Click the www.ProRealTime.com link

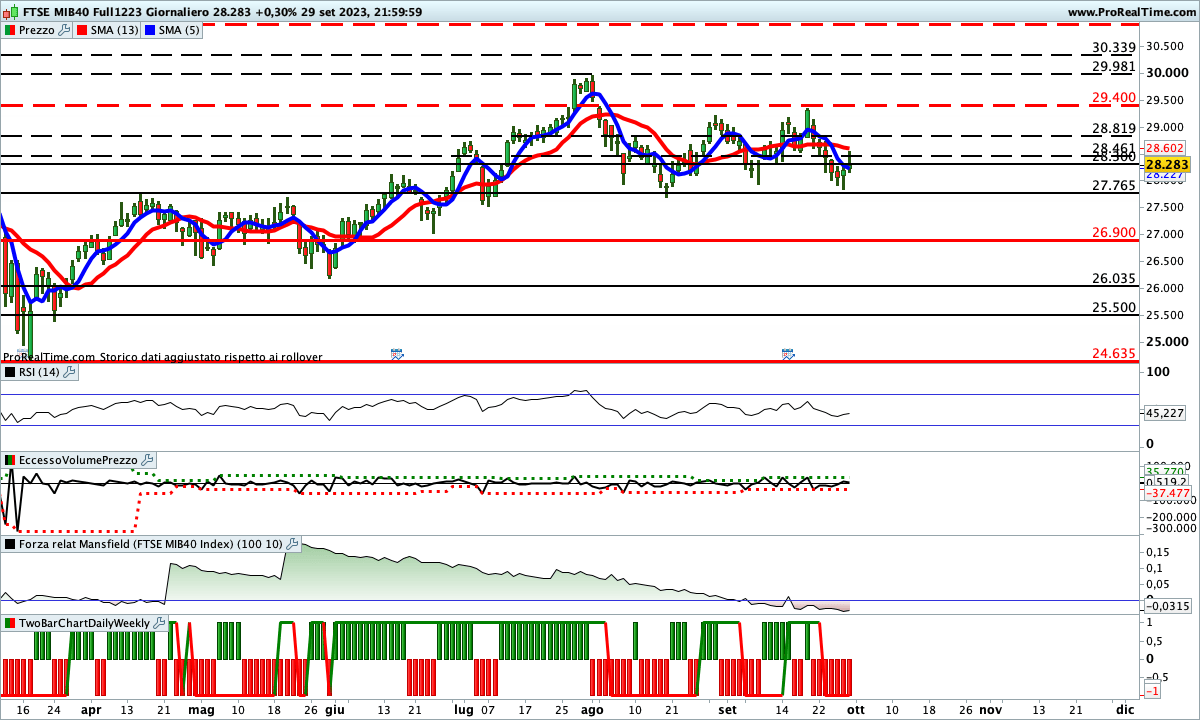[1131, 12]
